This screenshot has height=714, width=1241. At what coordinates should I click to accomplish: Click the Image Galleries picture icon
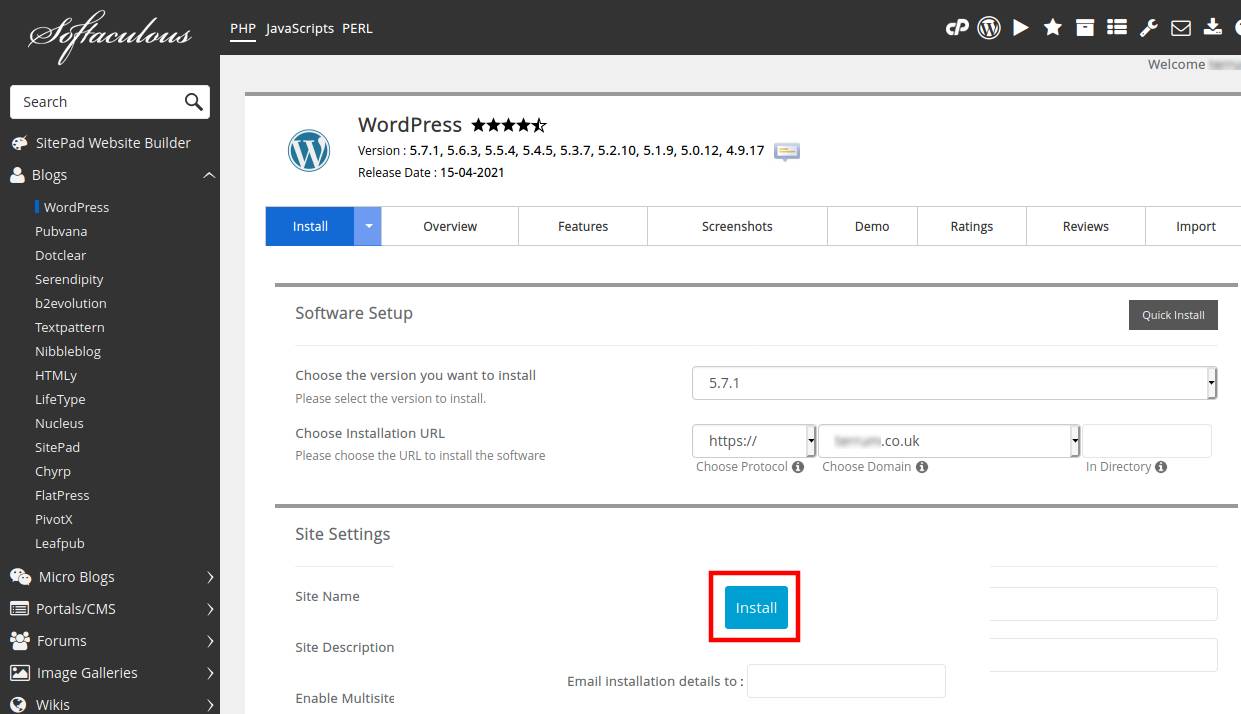pos(19,673)
